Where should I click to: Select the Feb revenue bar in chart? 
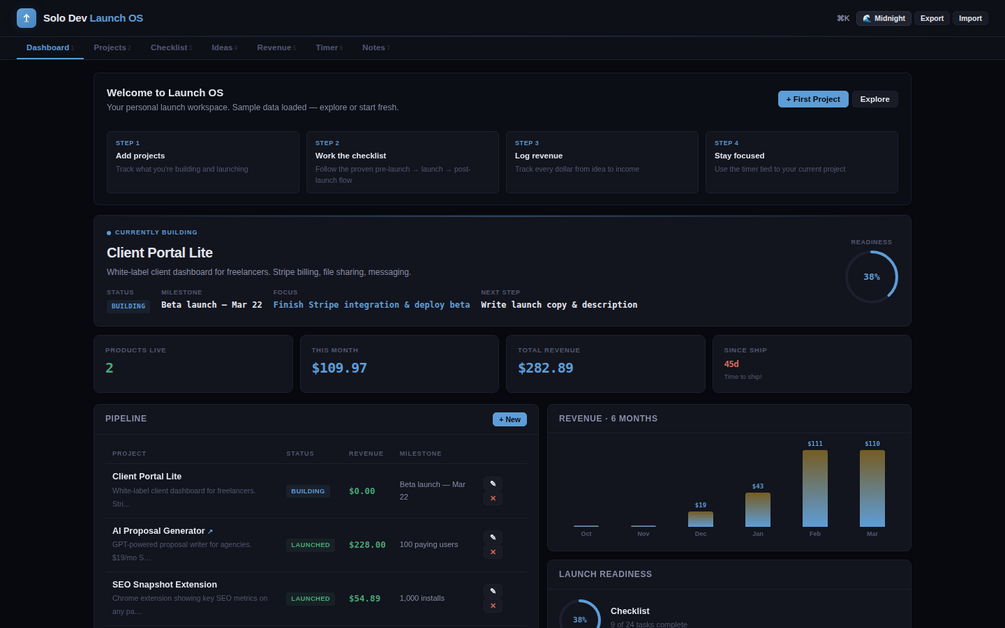click(815, 488)
